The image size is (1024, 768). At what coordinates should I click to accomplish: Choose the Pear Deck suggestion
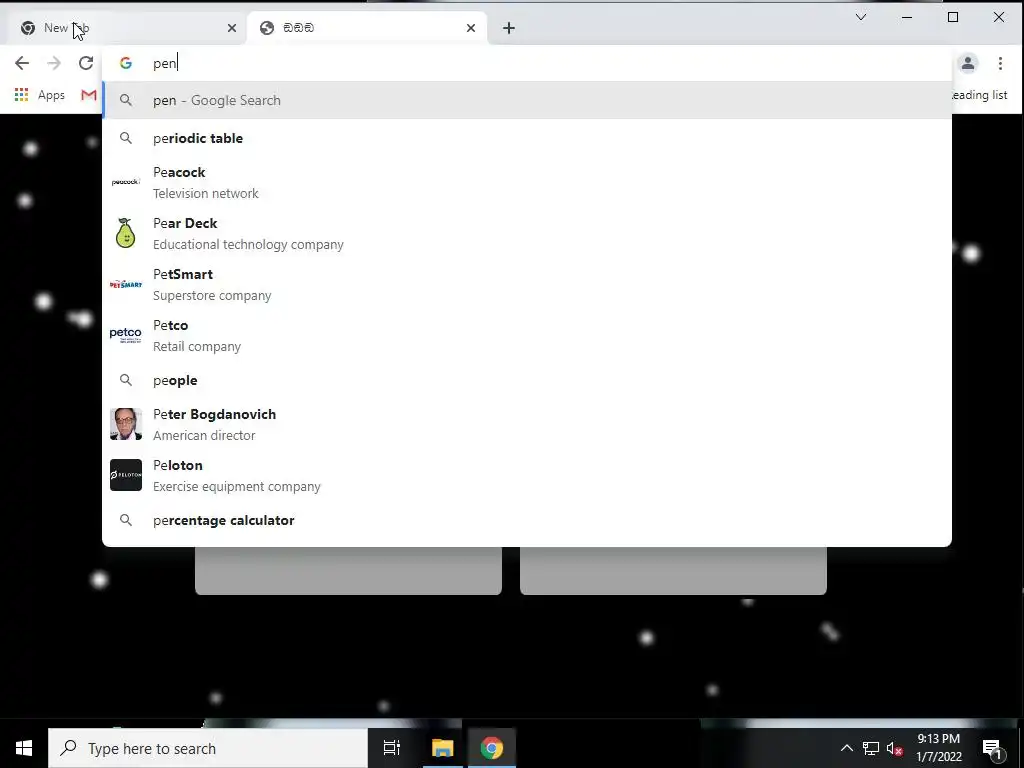tap(527, 233)
